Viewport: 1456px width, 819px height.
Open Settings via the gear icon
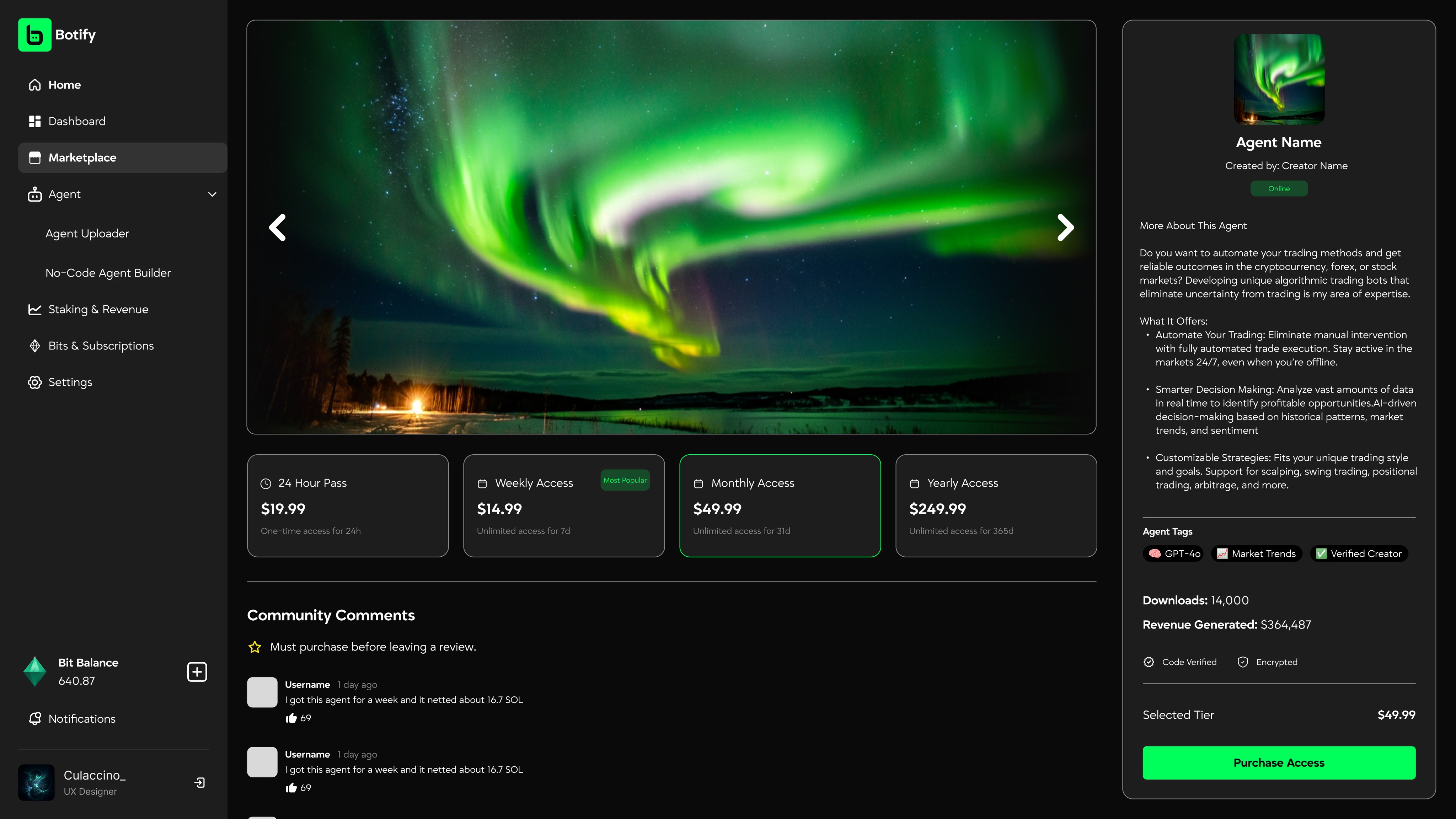click(x=34, y=382)
